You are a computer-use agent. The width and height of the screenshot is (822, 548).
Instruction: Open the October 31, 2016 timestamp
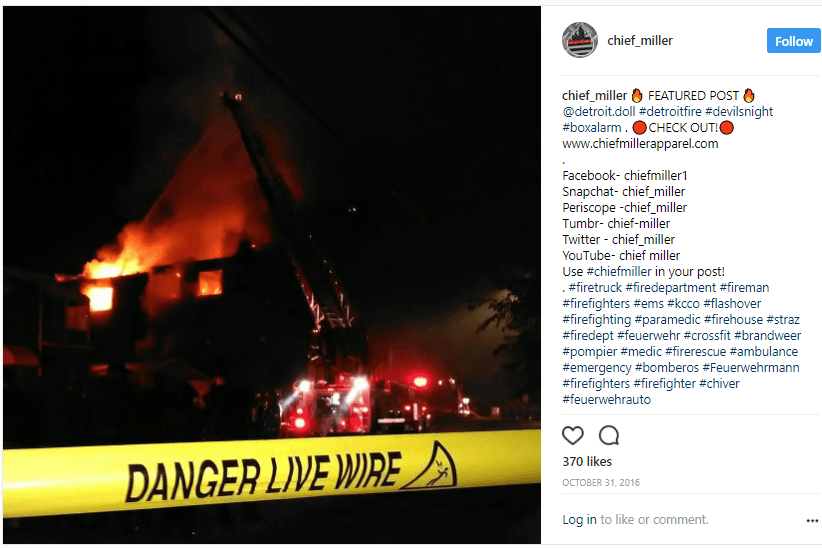point(601,482)
